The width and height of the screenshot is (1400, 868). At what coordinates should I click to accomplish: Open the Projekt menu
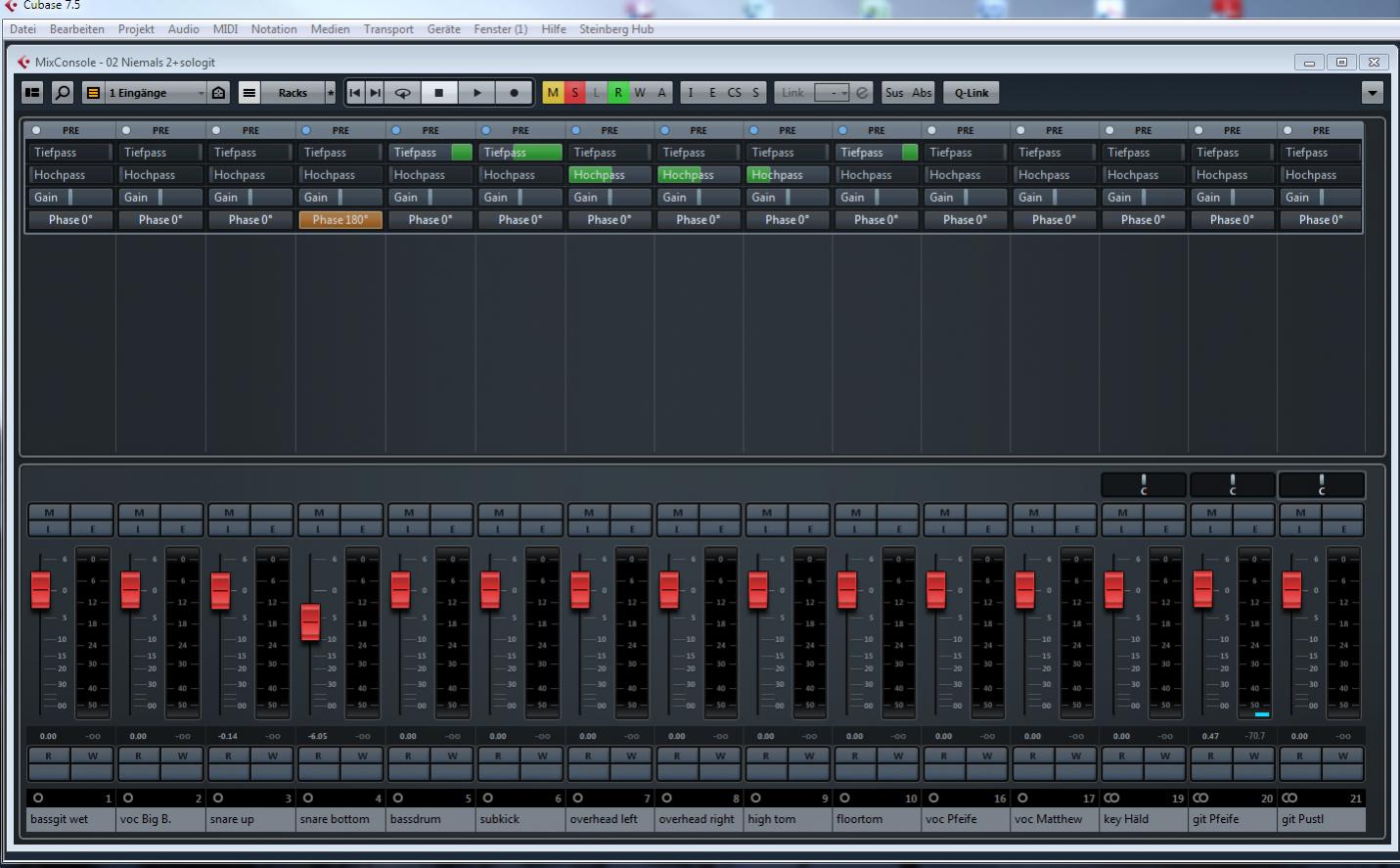pos(136,29)
